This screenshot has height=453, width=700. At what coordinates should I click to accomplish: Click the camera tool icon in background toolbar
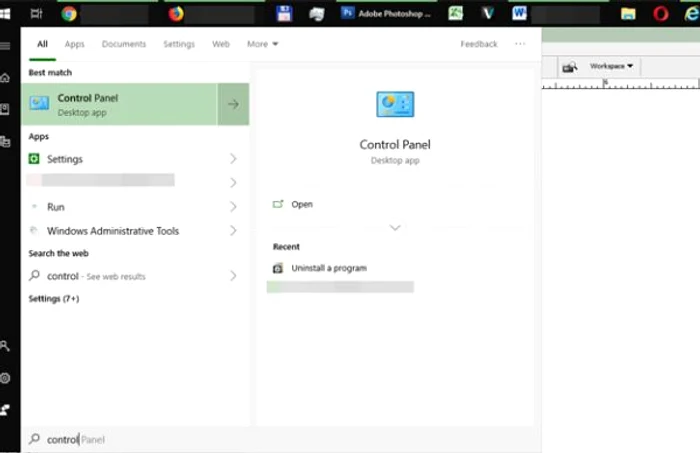[x=570, y=67]
